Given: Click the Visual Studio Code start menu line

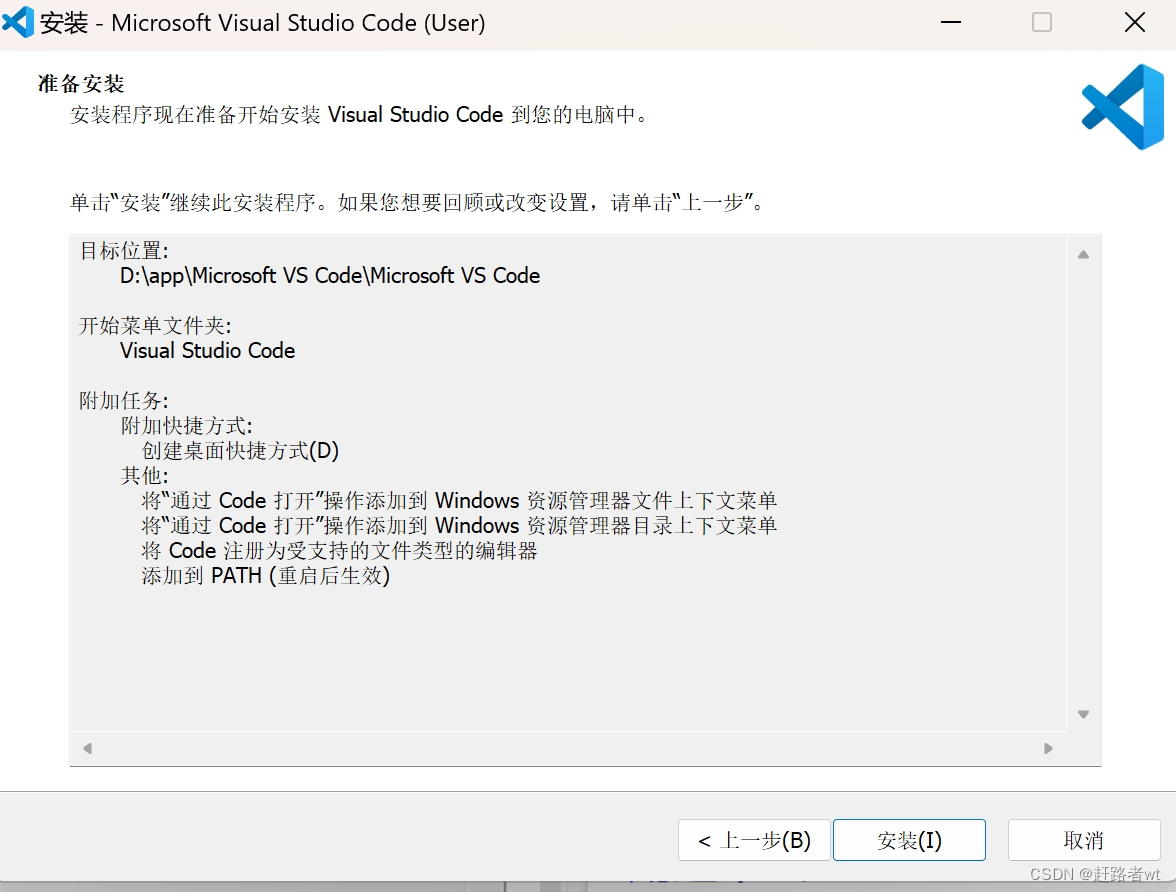Looking at the screenshot, I should [208, 350].
